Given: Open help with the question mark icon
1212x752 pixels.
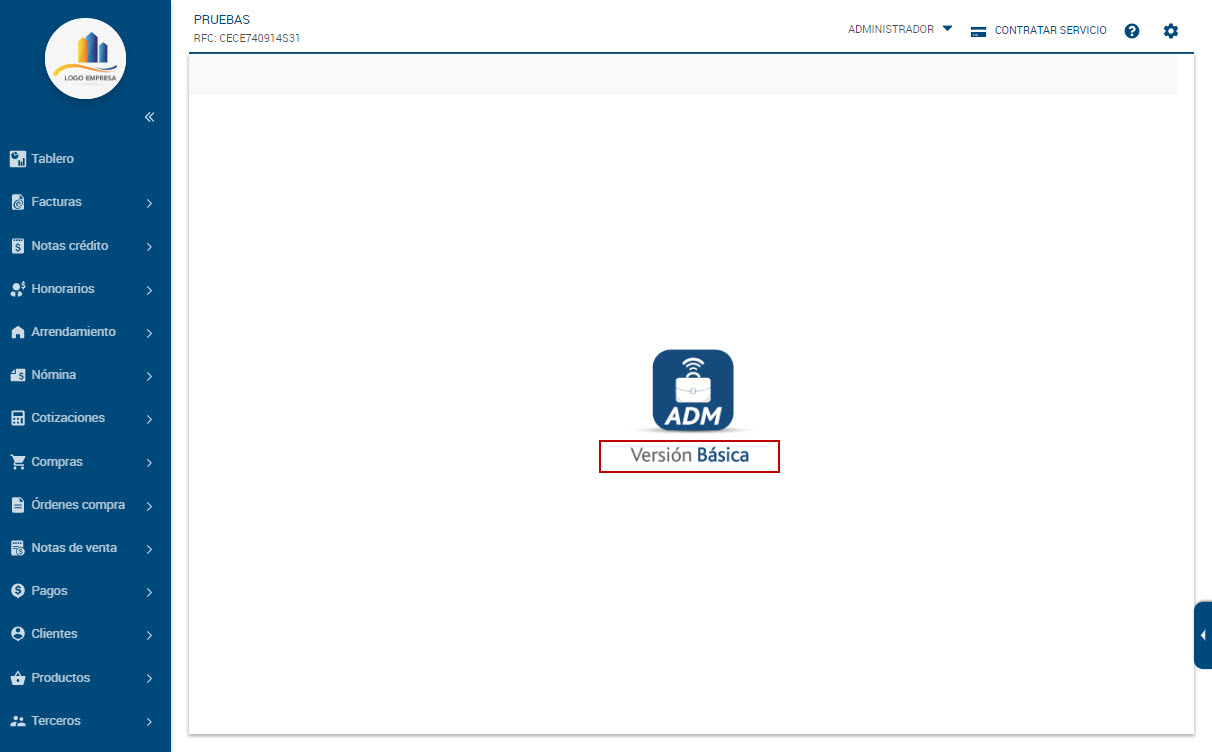Looking at the screenshot, I should pyautogui.click(x=1132, y=31).
